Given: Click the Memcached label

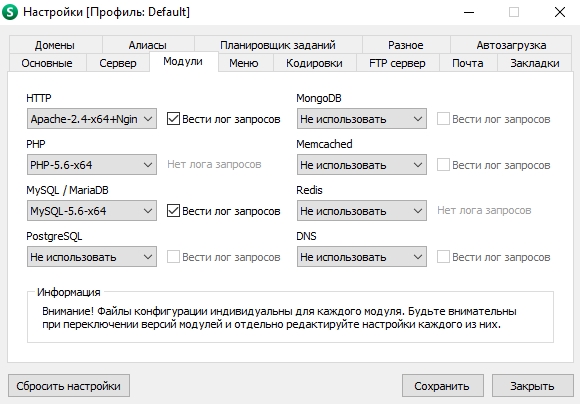Looking at the screenshot, I should click(x=324, y=144).
